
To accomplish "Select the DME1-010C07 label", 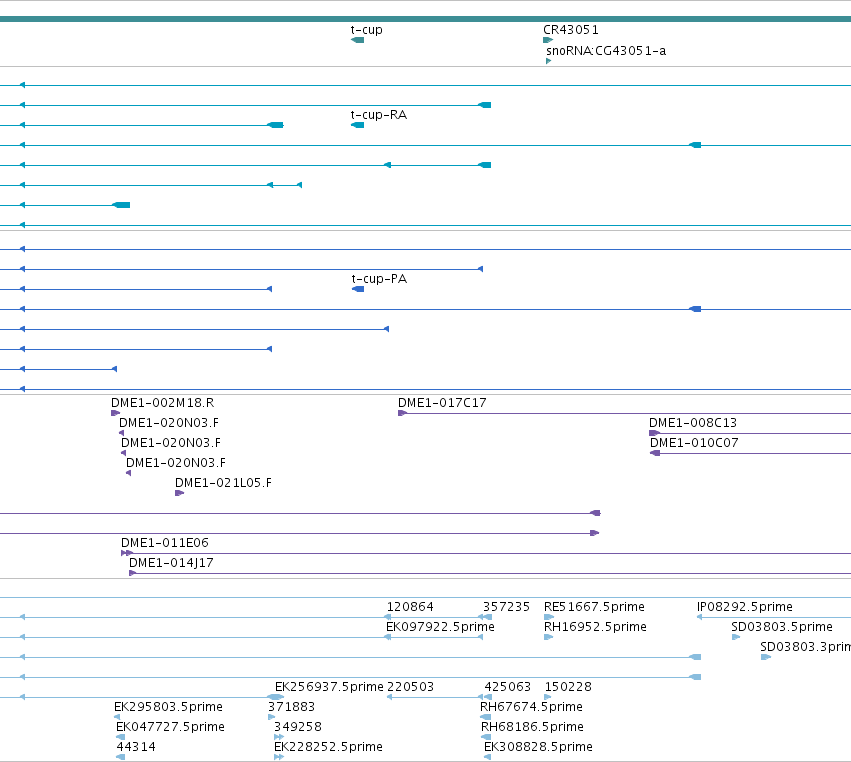I will click(x=694, y=442).
